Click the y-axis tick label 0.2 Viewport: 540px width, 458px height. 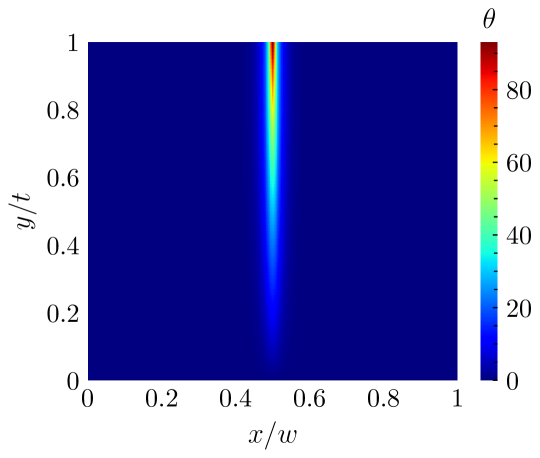[63, 314]
